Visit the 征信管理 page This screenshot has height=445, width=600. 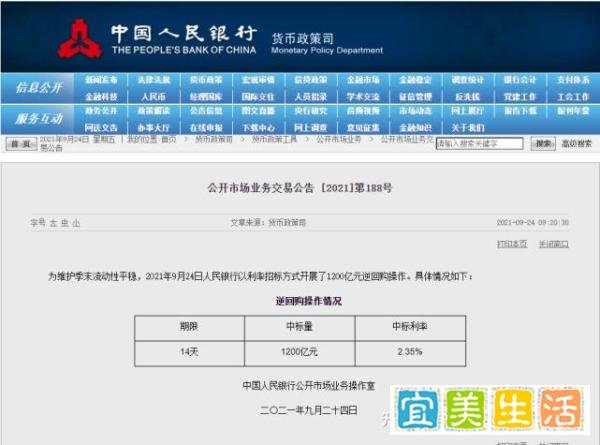click(x=416, y=97)
